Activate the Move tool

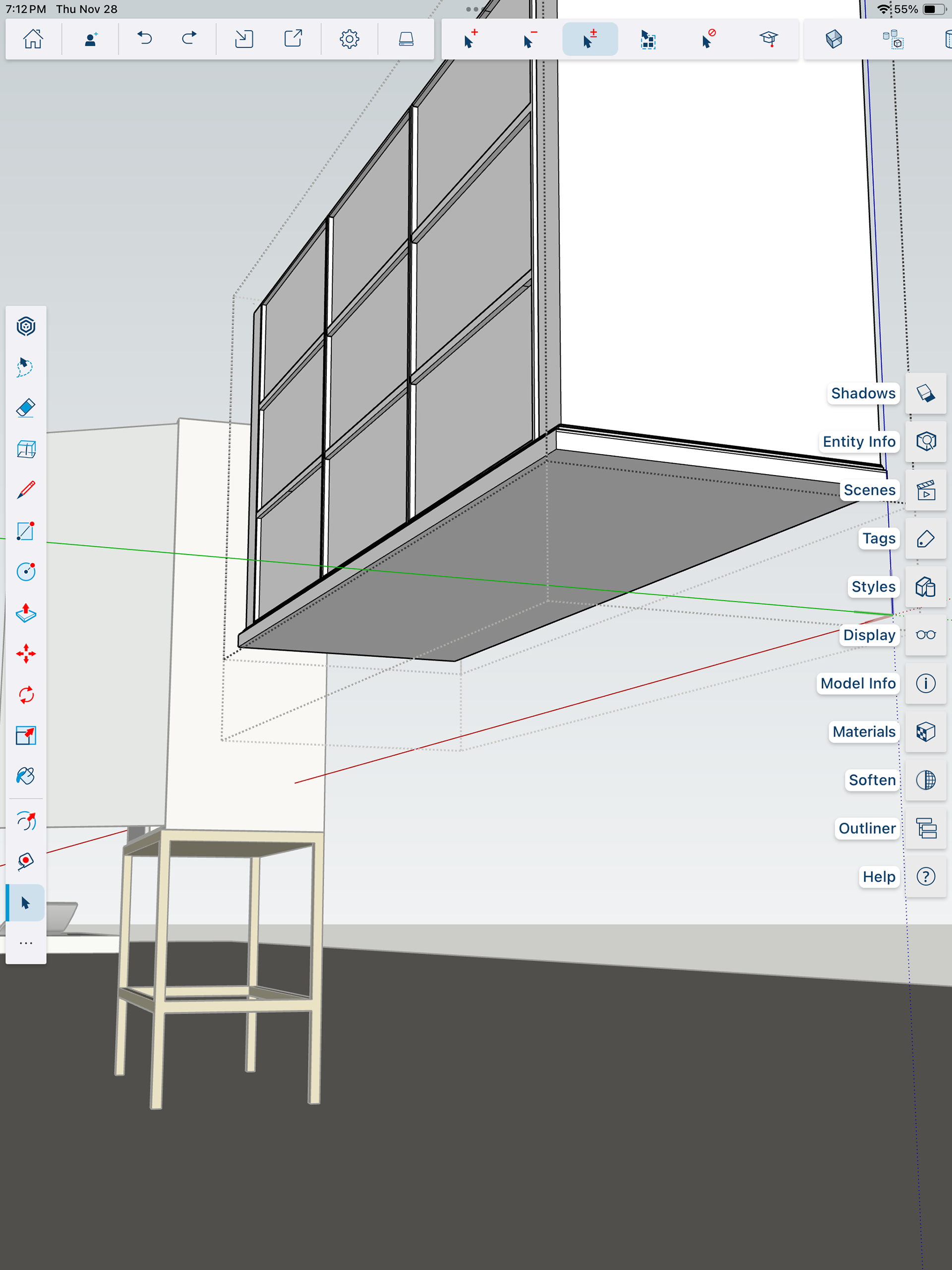(26, 654)
